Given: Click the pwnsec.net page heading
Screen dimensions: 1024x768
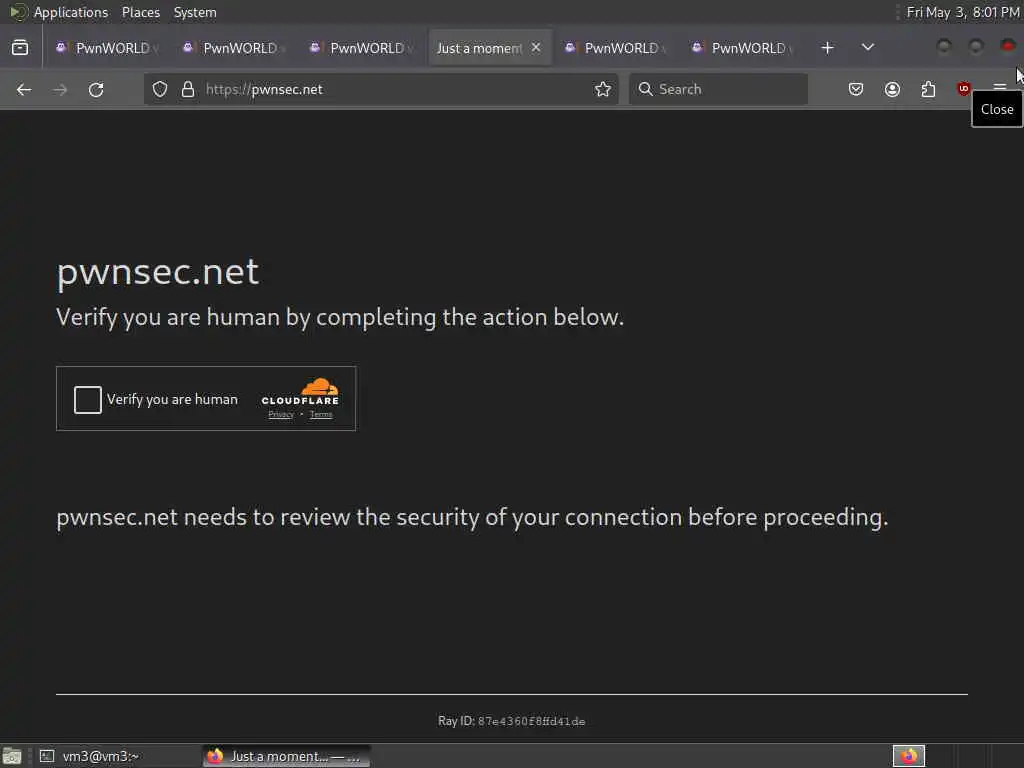Looking at the screenshot, I should tap(158, 272).
